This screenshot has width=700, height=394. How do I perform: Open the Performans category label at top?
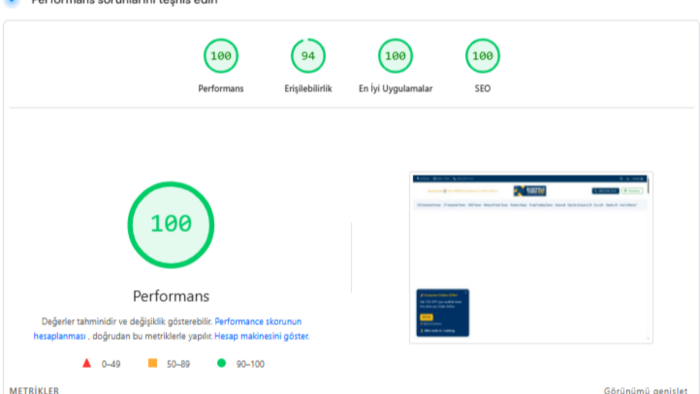tap(221, 88)
